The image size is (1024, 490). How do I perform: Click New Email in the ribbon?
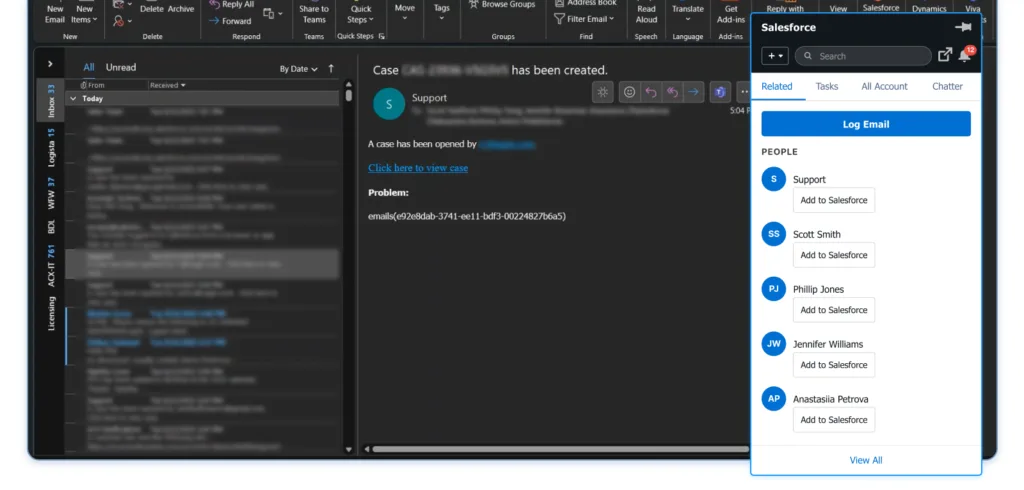tap(55, 14)
